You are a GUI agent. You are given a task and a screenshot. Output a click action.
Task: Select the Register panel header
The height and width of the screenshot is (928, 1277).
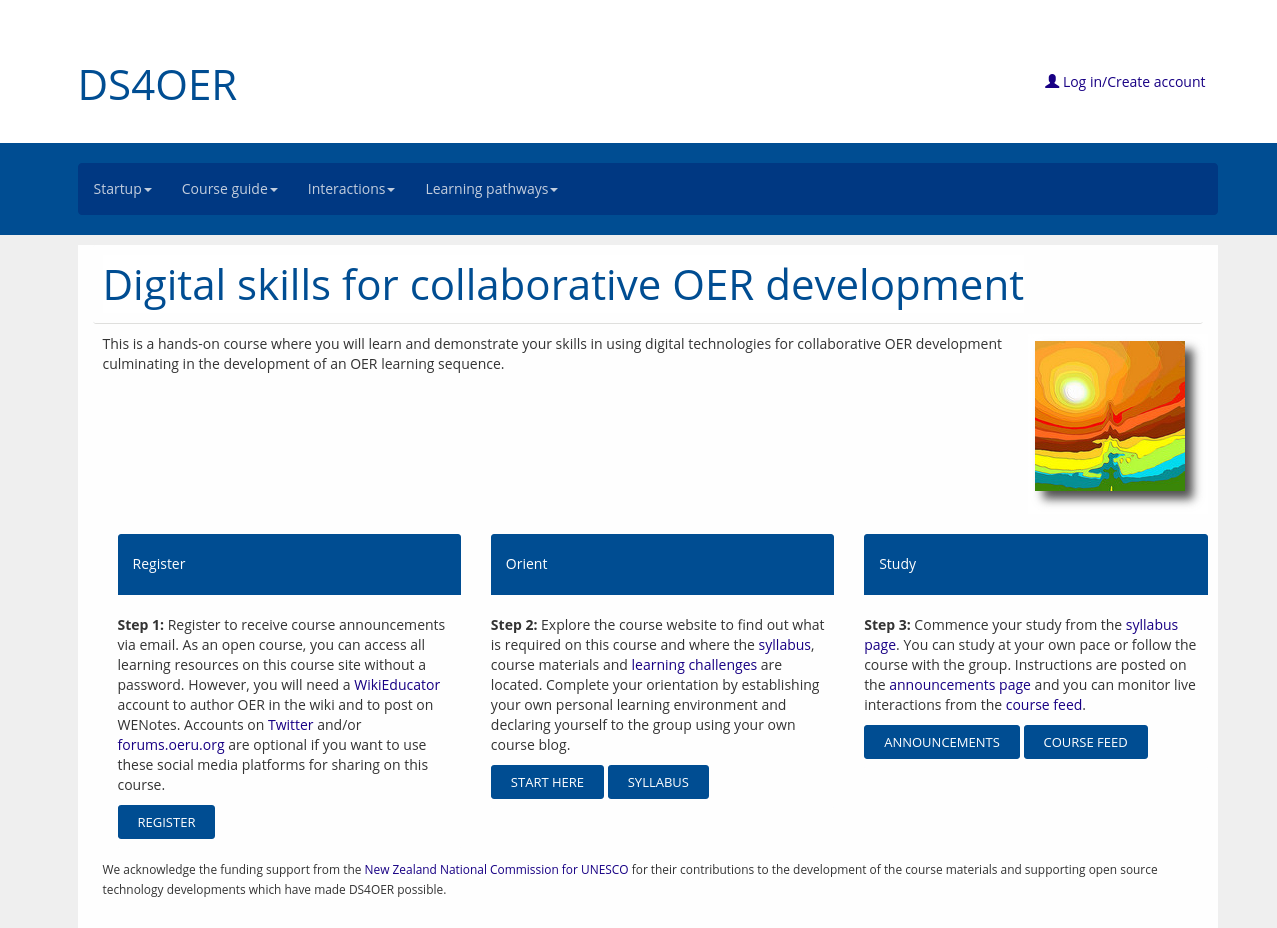[289, 564]
